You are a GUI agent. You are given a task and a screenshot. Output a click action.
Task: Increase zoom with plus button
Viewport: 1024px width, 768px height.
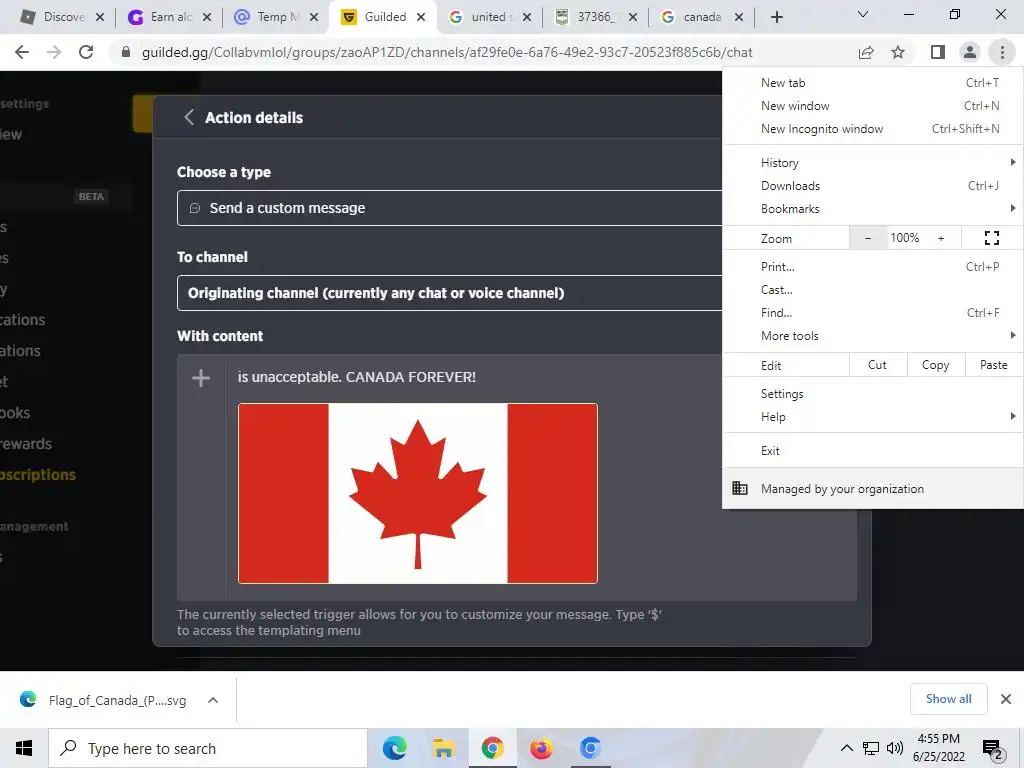(x=941, y=238)
